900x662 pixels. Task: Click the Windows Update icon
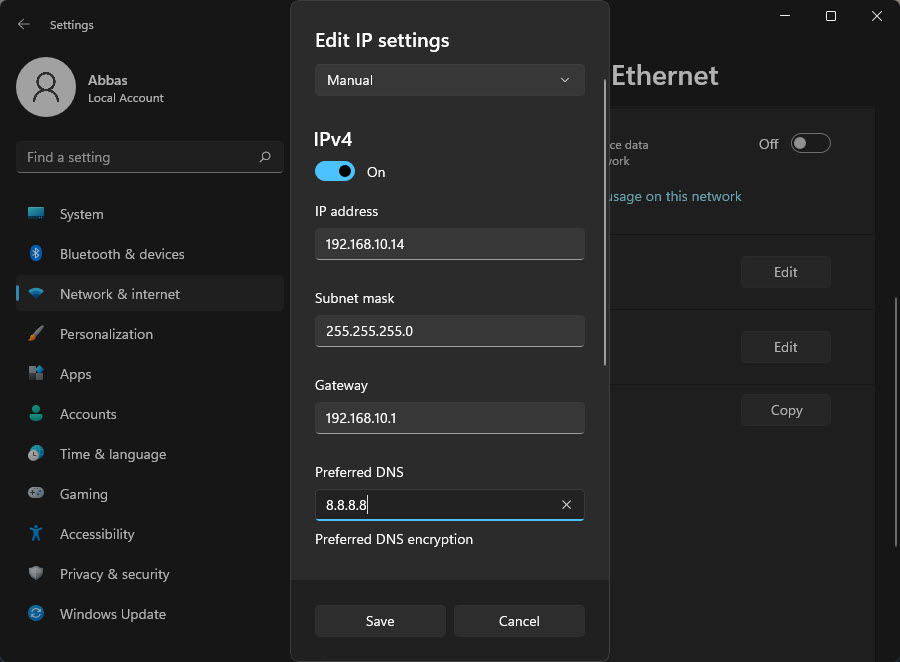[38, 614]
